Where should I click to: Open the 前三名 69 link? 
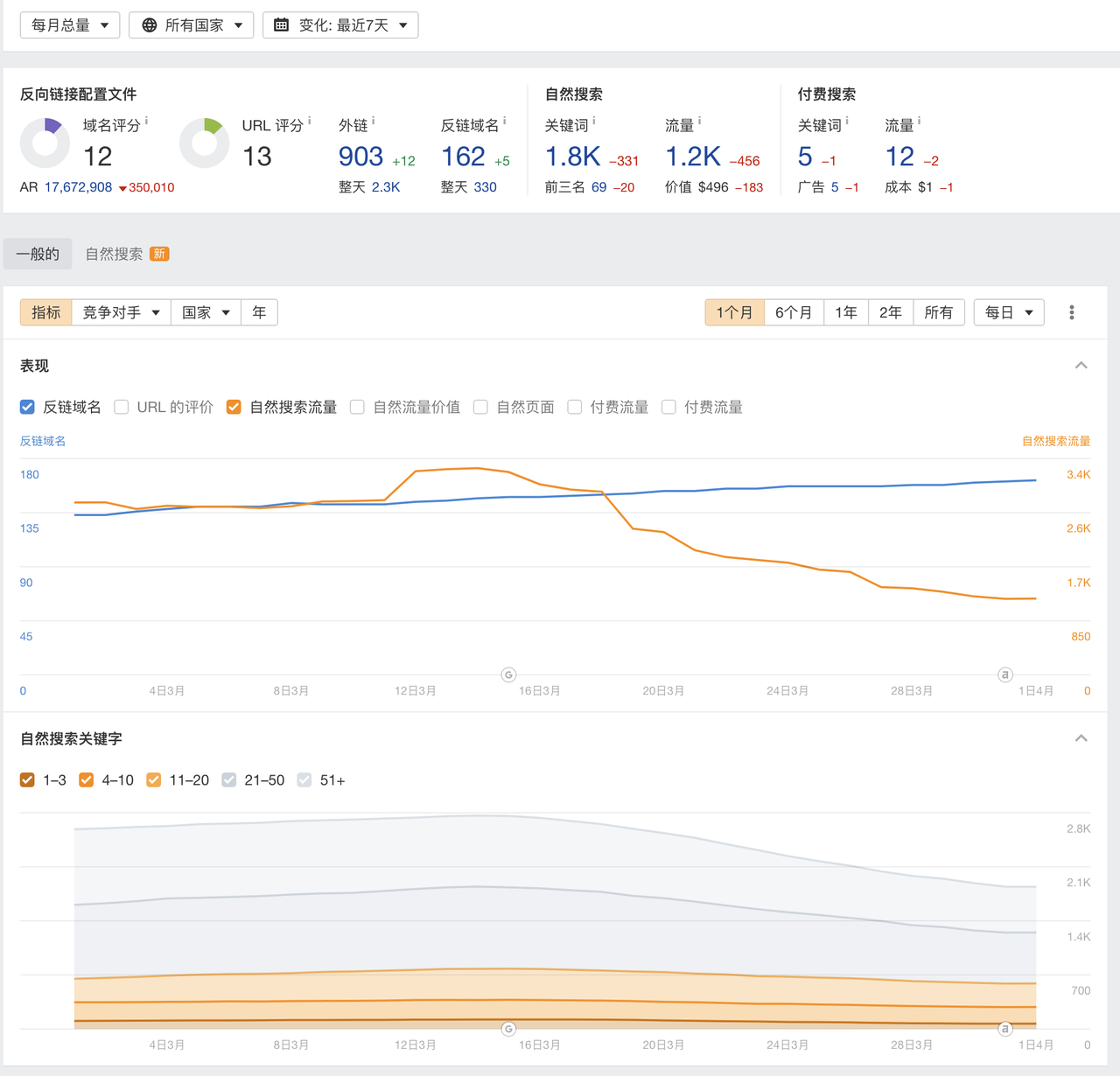599,187
